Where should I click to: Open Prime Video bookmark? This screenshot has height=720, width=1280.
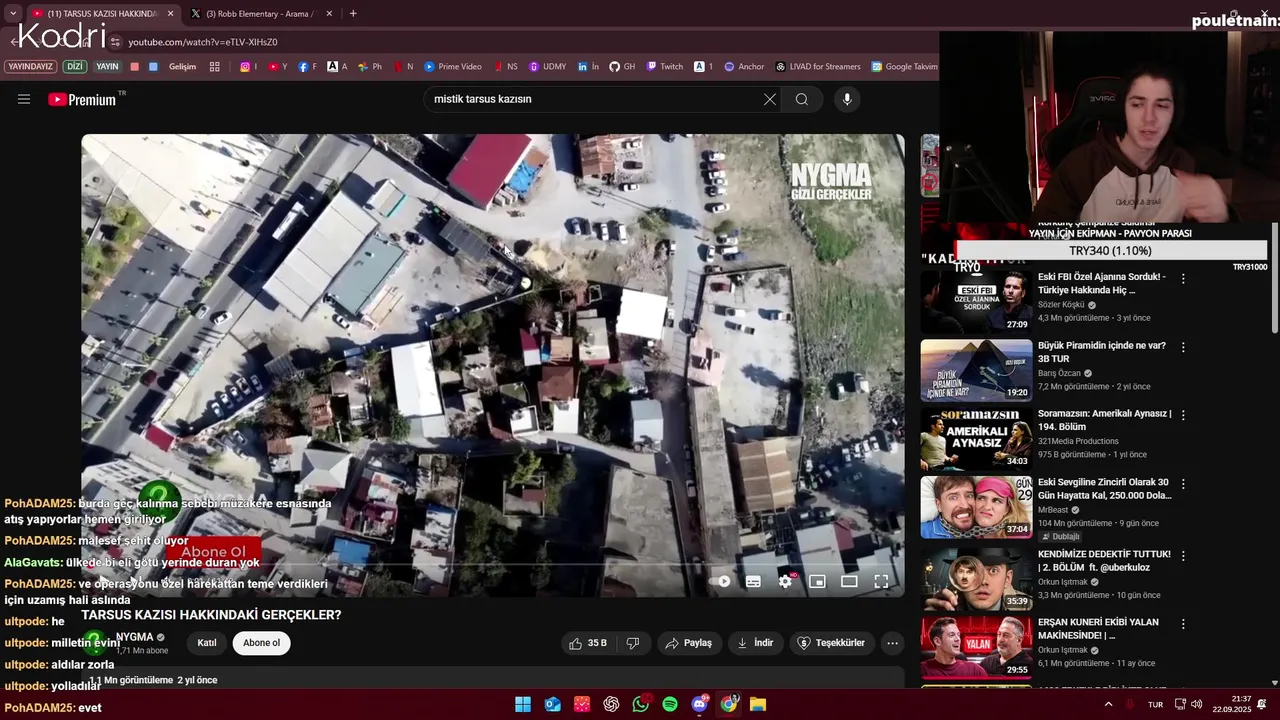tap(452, 67)
